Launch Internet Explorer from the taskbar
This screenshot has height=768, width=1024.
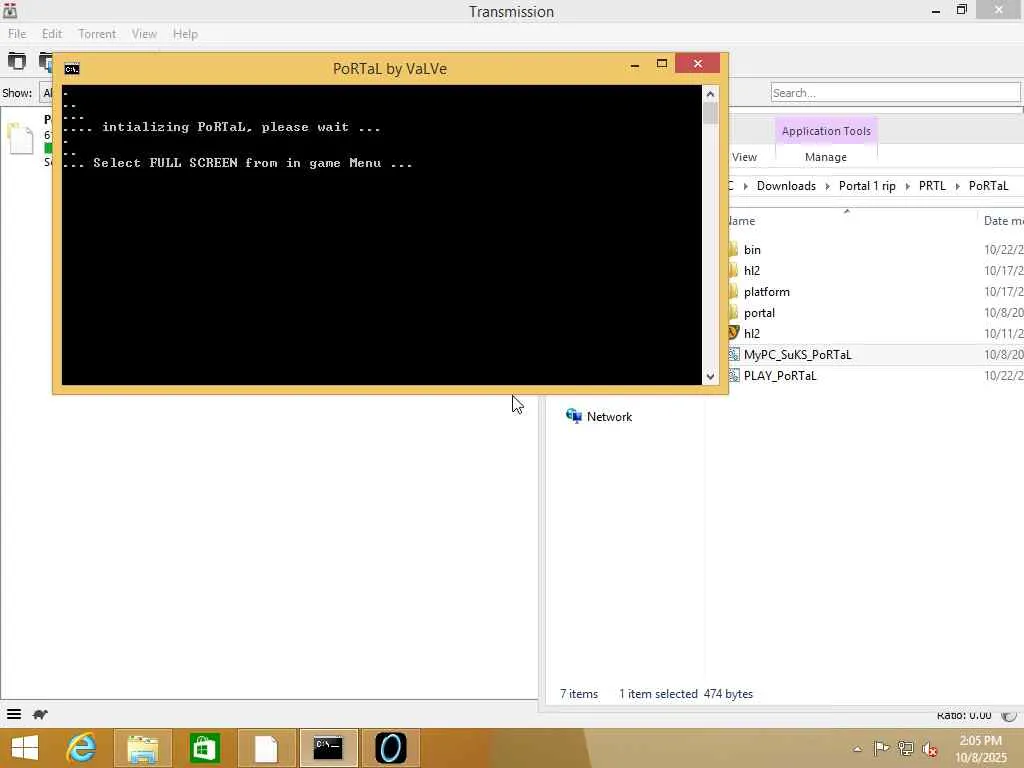(82, 748)
